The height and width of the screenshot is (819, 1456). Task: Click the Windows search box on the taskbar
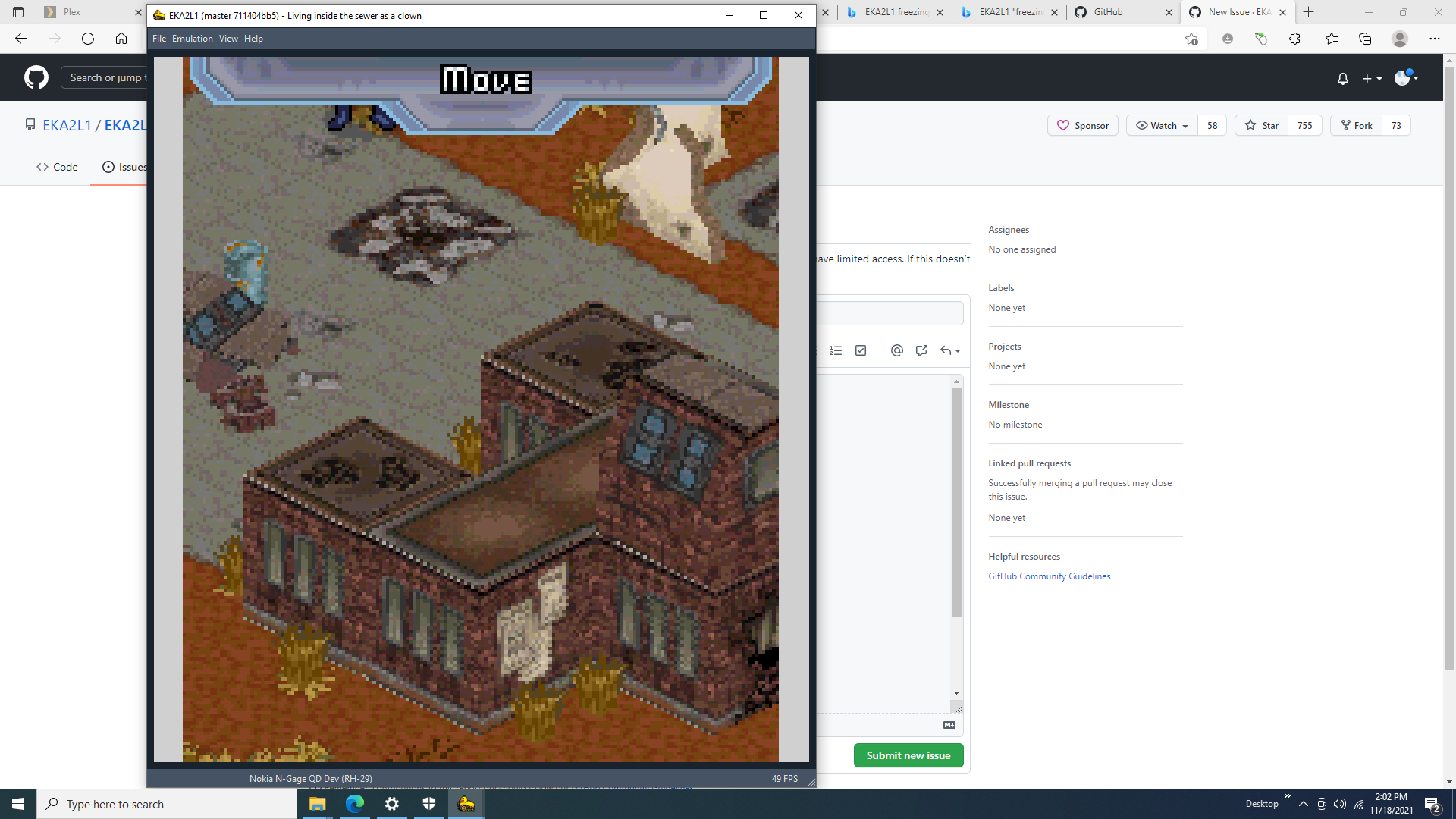pyautogui.click(x=168, y=804)
